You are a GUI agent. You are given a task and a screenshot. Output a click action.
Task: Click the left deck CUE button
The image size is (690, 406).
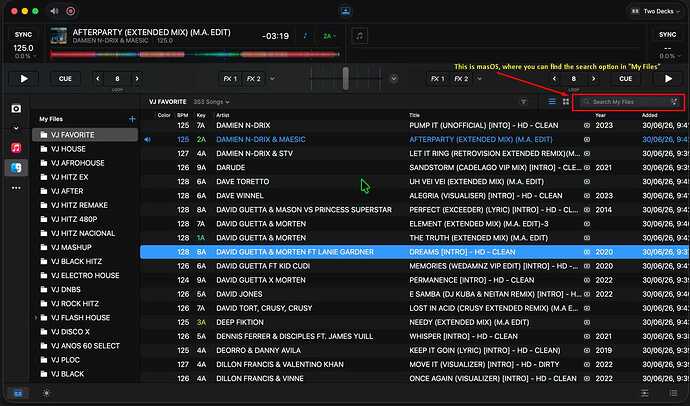pos(65,79)
